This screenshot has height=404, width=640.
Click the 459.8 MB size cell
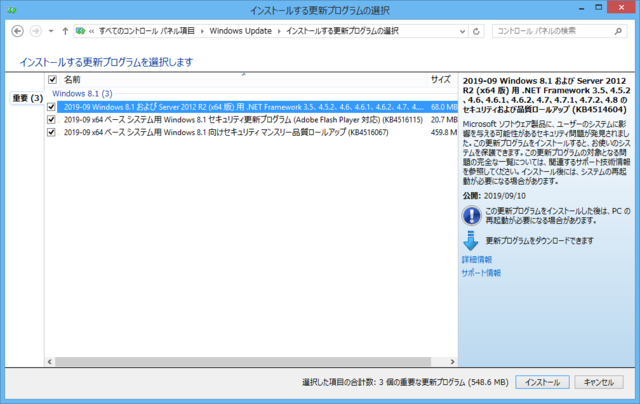pos(444,132)
